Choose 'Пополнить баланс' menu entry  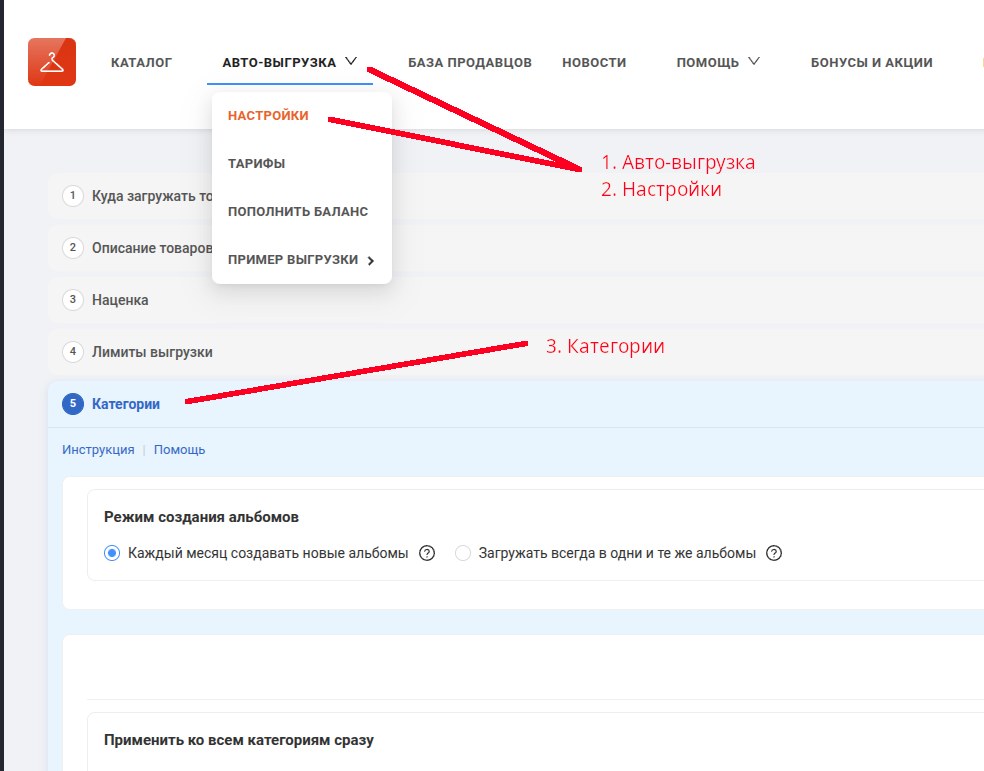point(297,211)
